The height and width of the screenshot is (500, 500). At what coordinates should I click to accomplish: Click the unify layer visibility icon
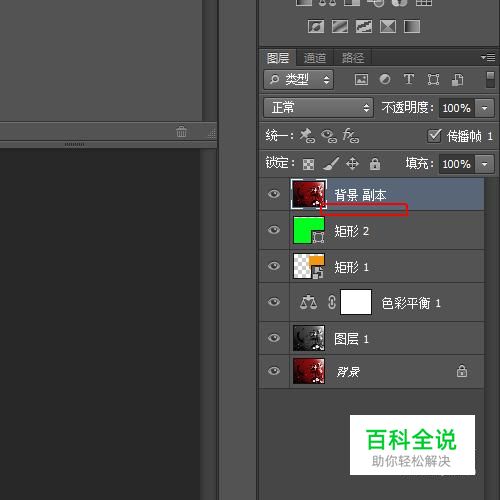coord(329,136)
